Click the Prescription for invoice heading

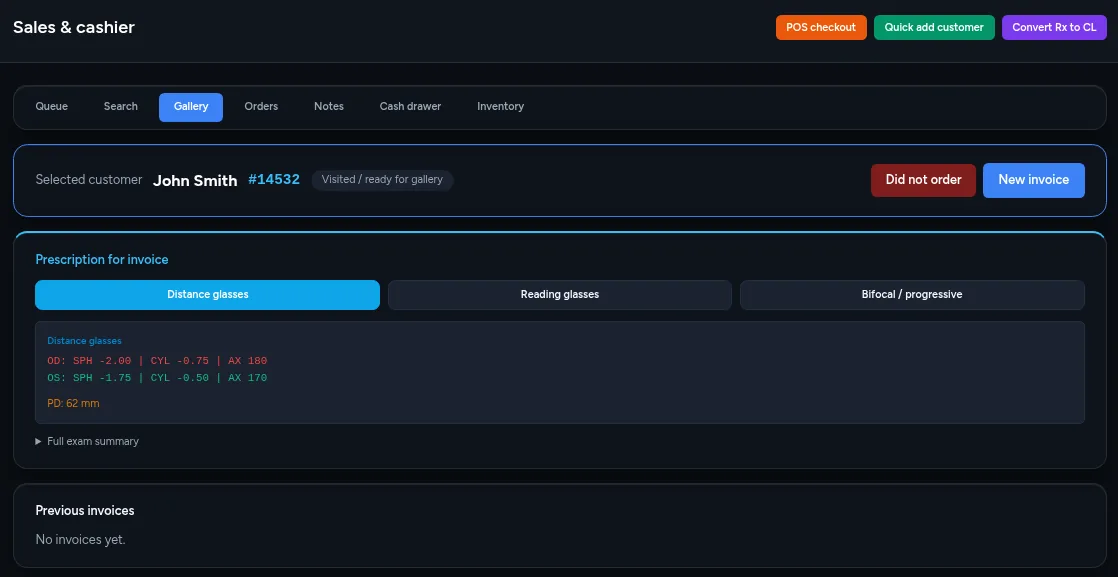[102, 260]
